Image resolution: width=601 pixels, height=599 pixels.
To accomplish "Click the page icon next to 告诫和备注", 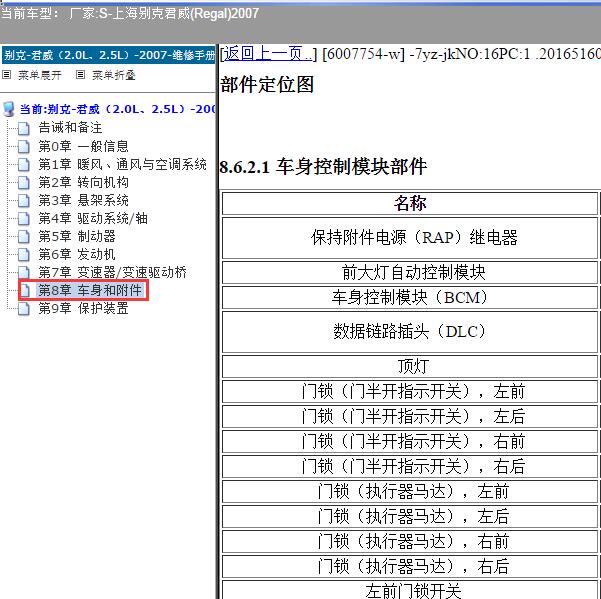I will (x=24, y=128).
